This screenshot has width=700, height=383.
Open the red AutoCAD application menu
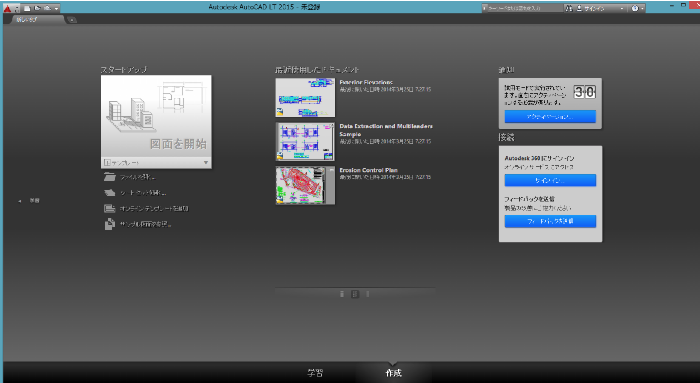(x=8, y=8)
